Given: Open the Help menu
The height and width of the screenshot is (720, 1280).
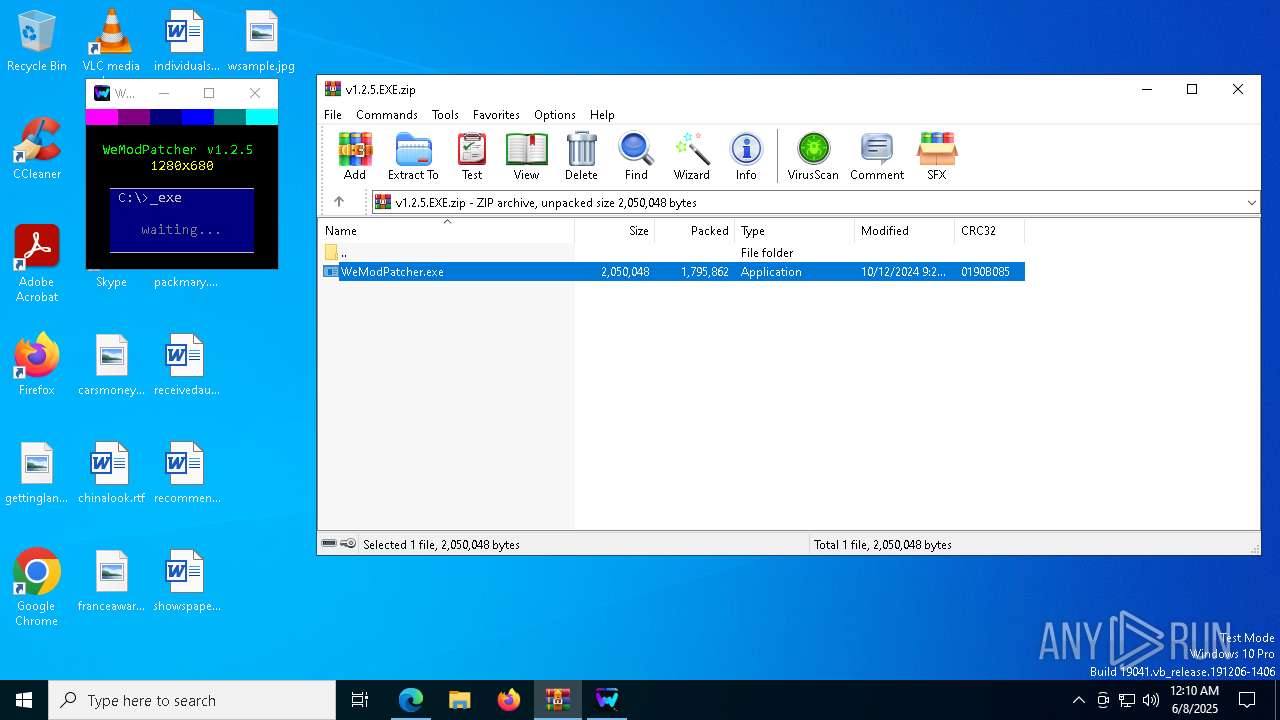Looking at the screenshot, I should (602, 115).
